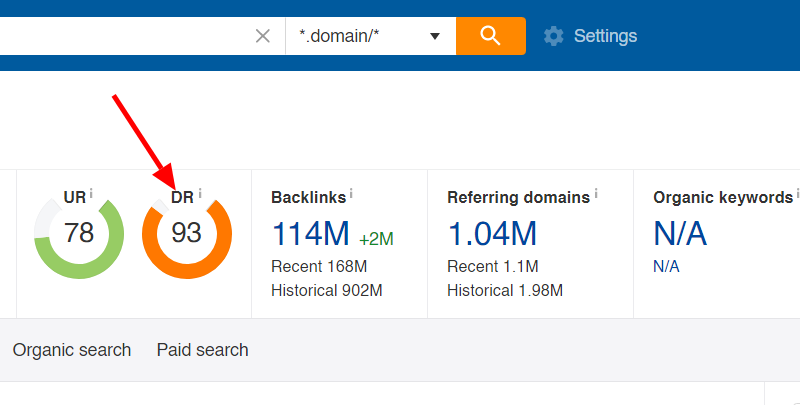Select the DR 93 rating gauge
The height and width of the screenshot is (405, 800).
click(x=187, y=234)
